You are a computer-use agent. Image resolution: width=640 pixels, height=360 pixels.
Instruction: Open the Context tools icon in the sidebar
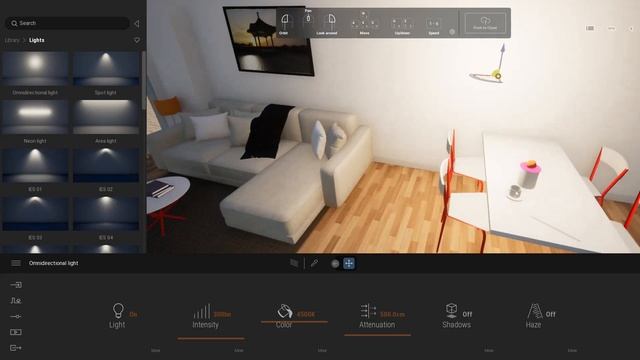(x=16, y=301)
